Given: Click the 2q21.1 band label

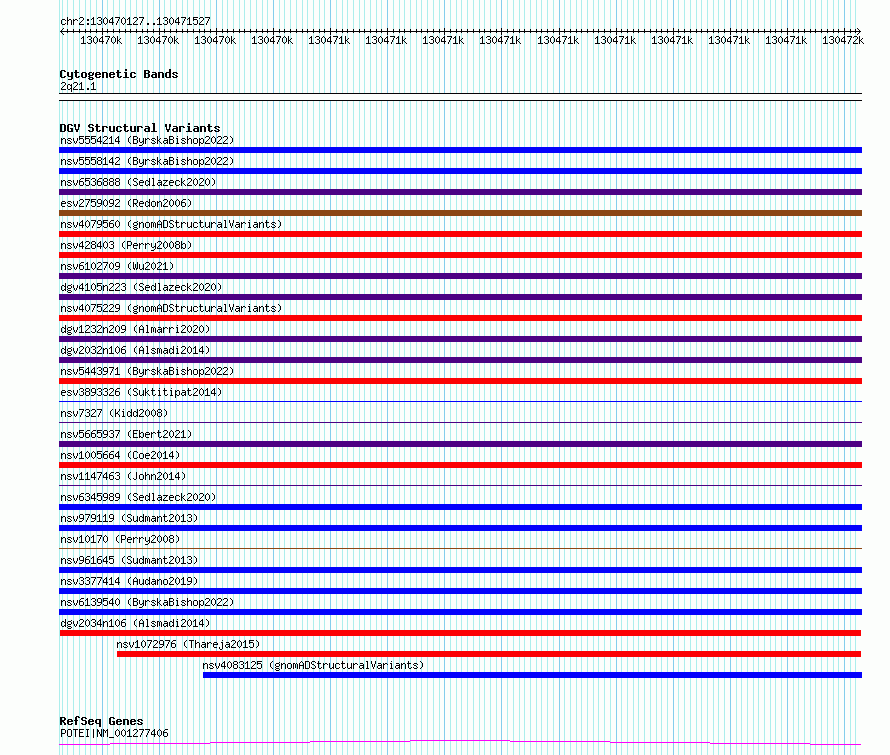Looking at the screenshot, I should (78, 86).
